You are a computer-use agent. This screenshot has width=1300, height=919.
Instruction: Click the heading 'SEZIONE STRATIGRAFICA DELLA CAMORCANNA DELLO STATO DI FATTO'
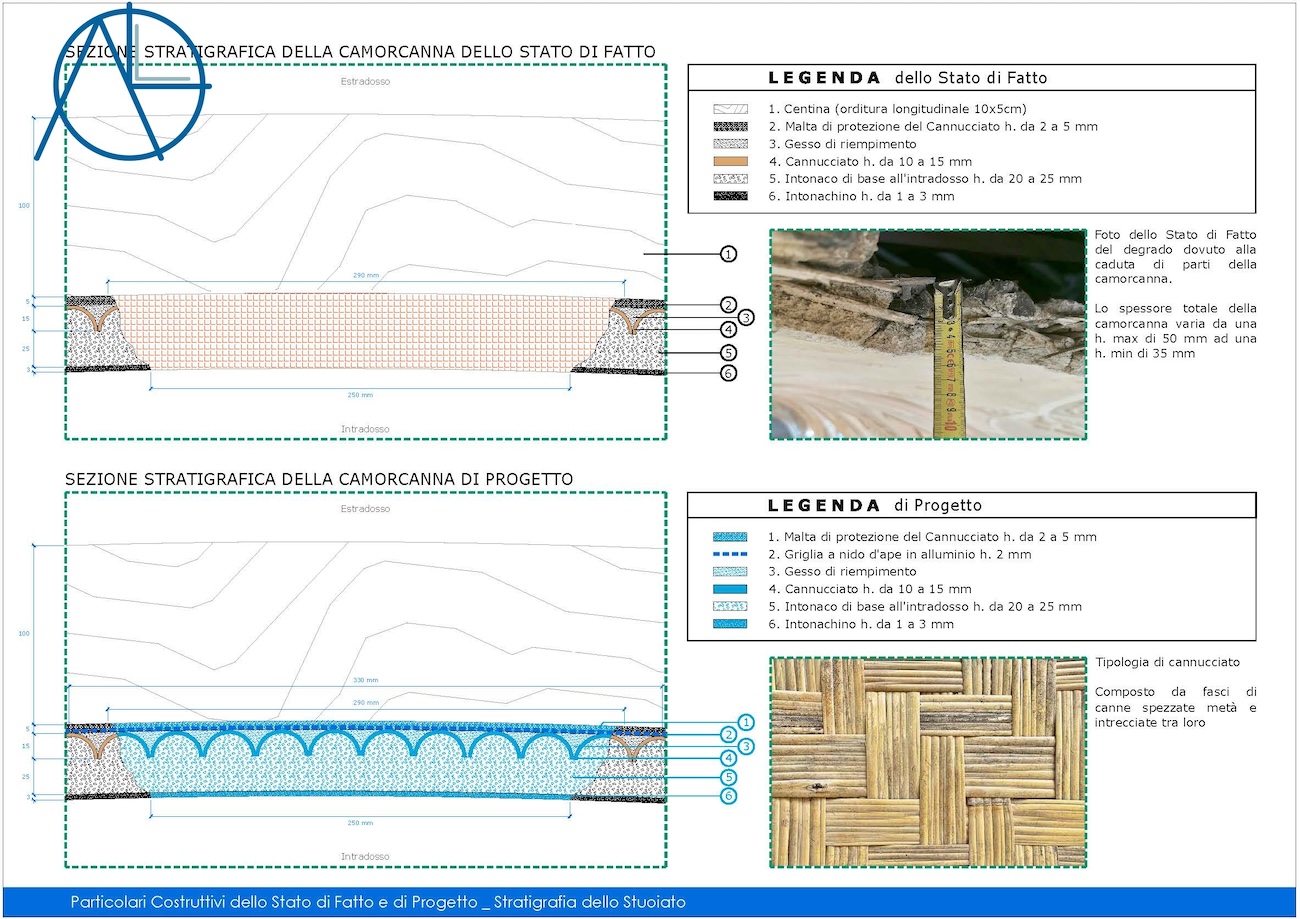click(360, 52)
